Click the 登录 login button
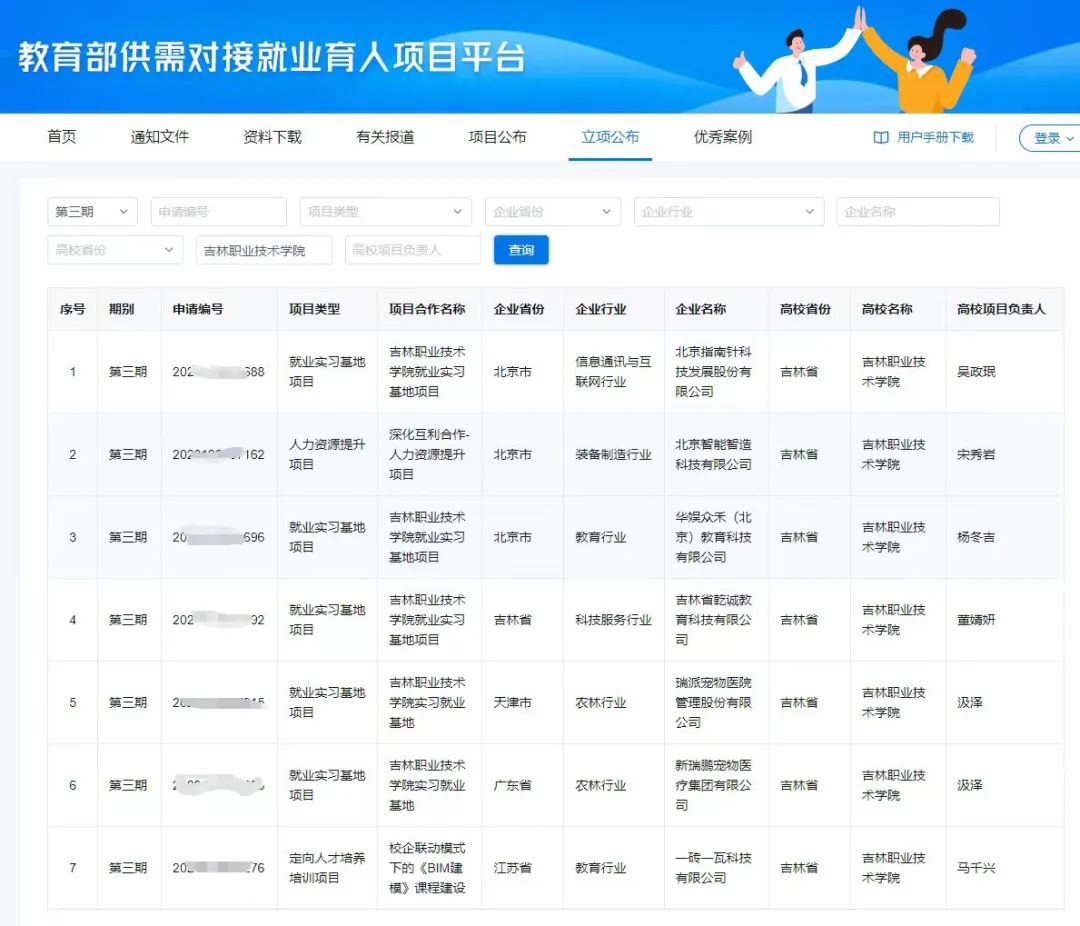Viewport: 1080px width, 926px height. point(1048,137)
